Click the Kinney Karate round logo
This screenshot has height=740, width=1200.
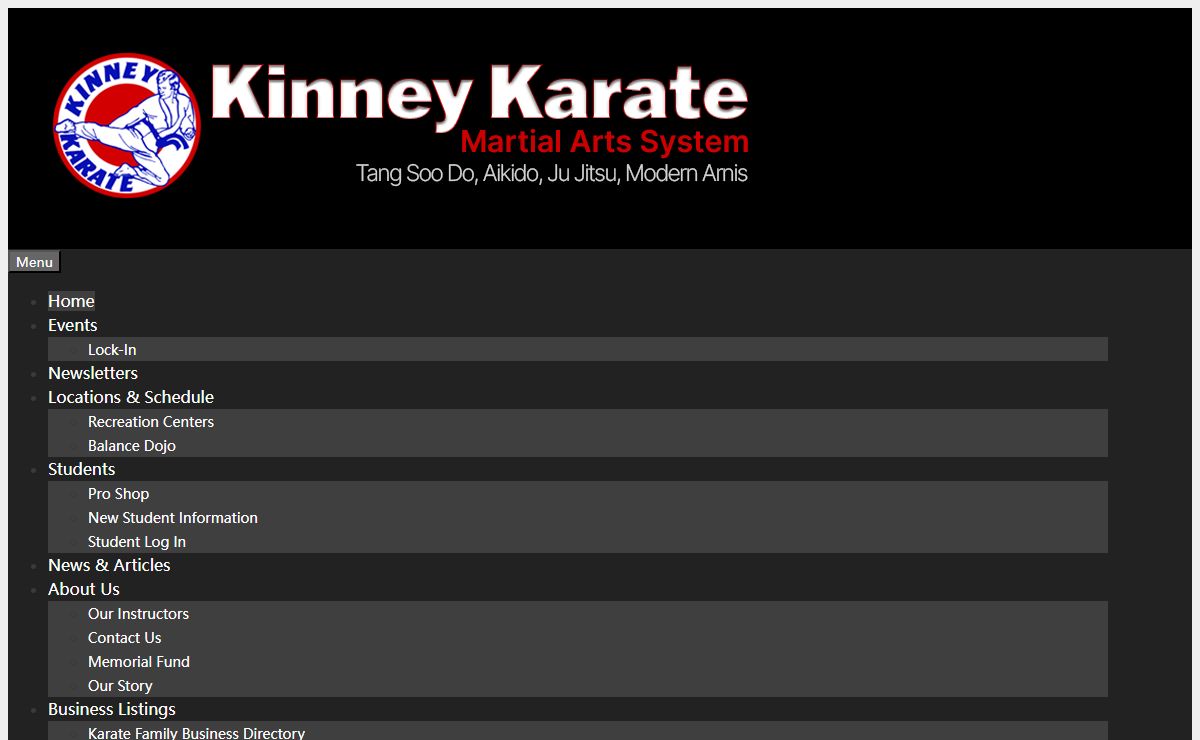[x=127, y=125]
